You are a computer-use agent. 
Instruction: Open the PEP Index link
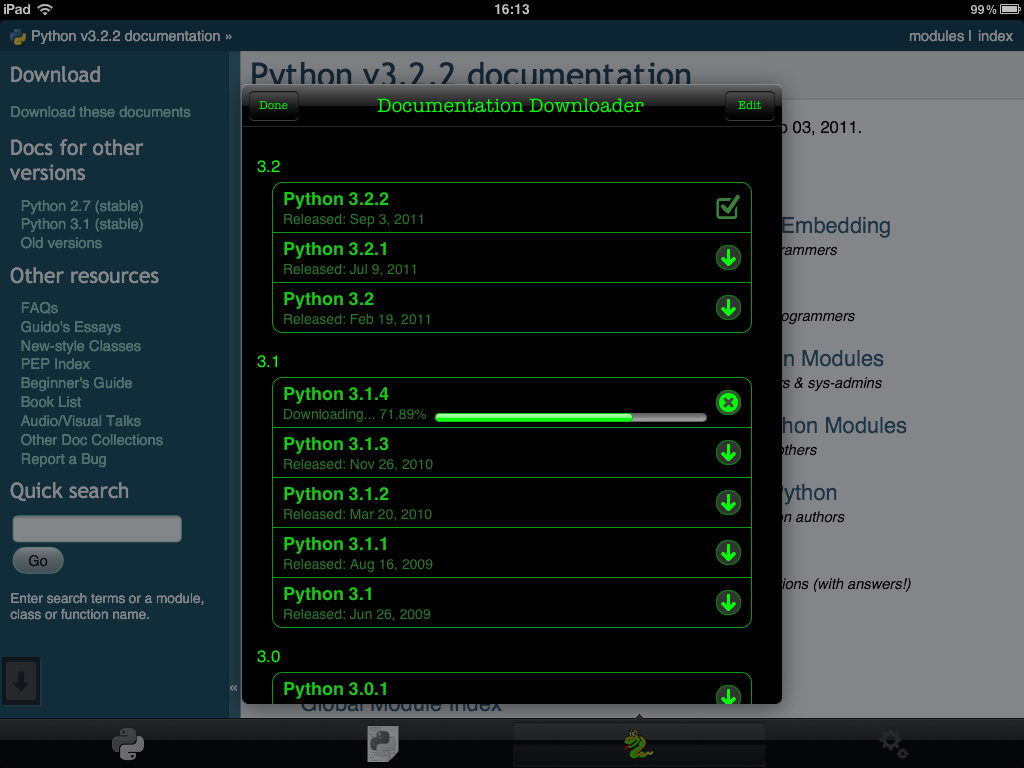pyautogui.click(x=55, y=364)
